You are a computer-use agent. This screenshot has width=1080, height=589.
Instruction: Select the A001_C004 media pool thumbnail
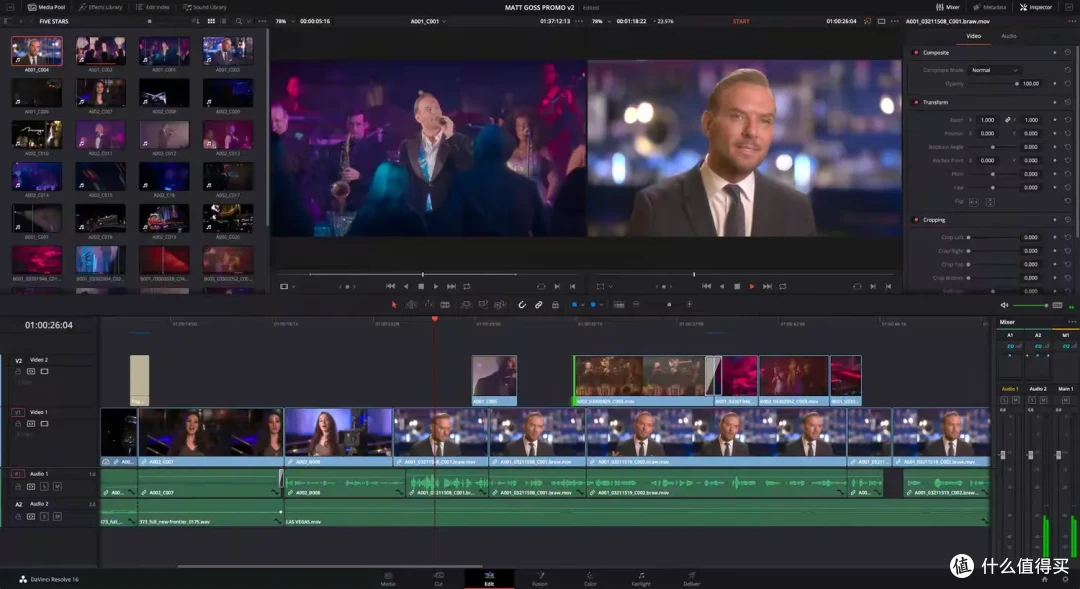tap(37, 52)
